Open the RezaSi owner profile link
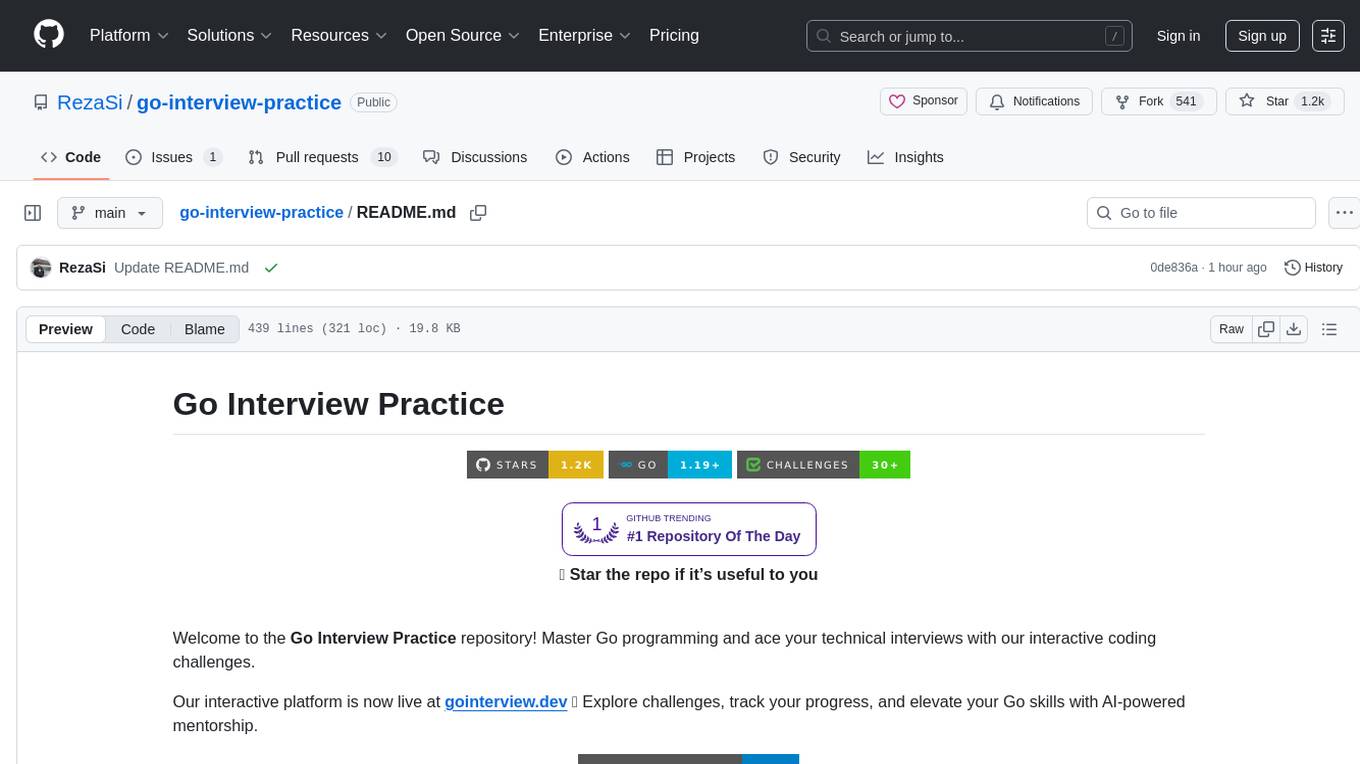 [x=90, y=102]
